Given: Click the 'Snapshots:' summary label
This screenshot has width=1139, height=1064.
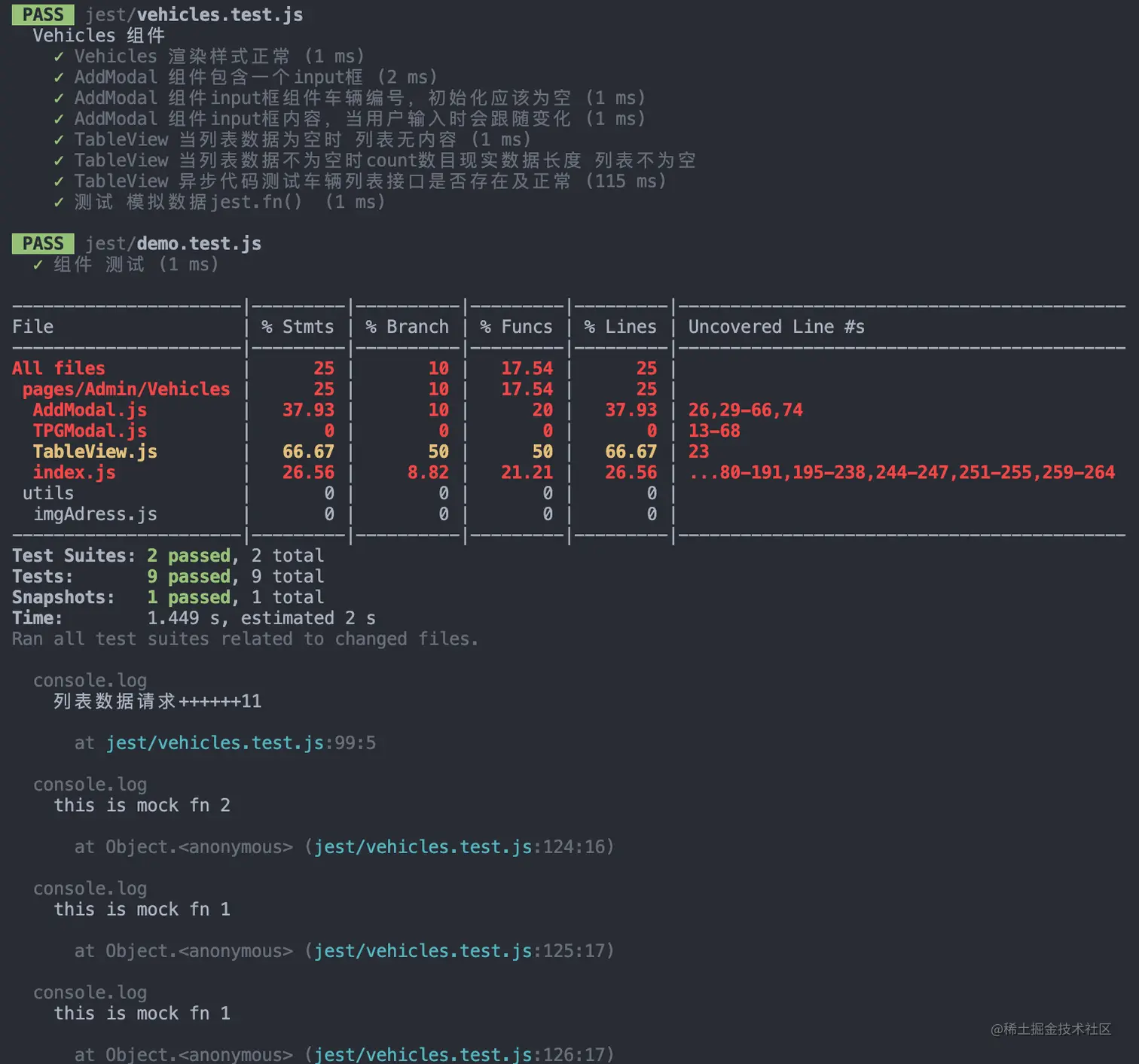Looking at the screenshot, I should [63, 597].
